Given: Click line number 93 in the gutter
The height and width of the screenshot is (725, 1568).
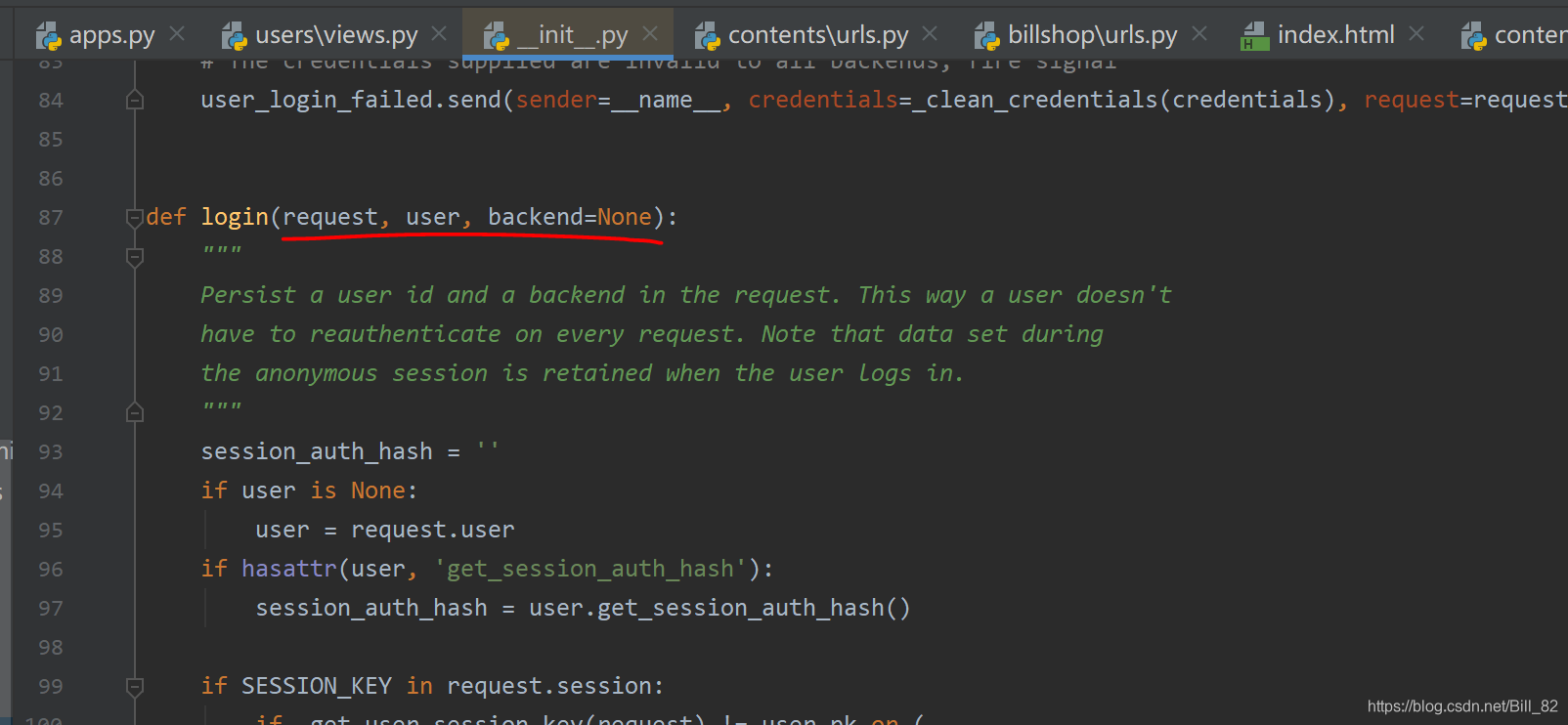Looking at the screenshot, I should click(x=51, y=452).
